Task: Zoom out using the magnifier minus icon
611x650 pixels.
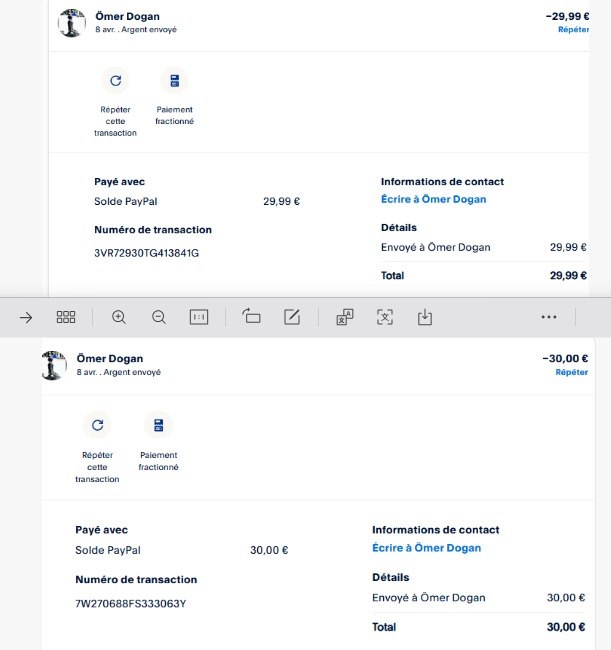Action: tap(159, 317)
